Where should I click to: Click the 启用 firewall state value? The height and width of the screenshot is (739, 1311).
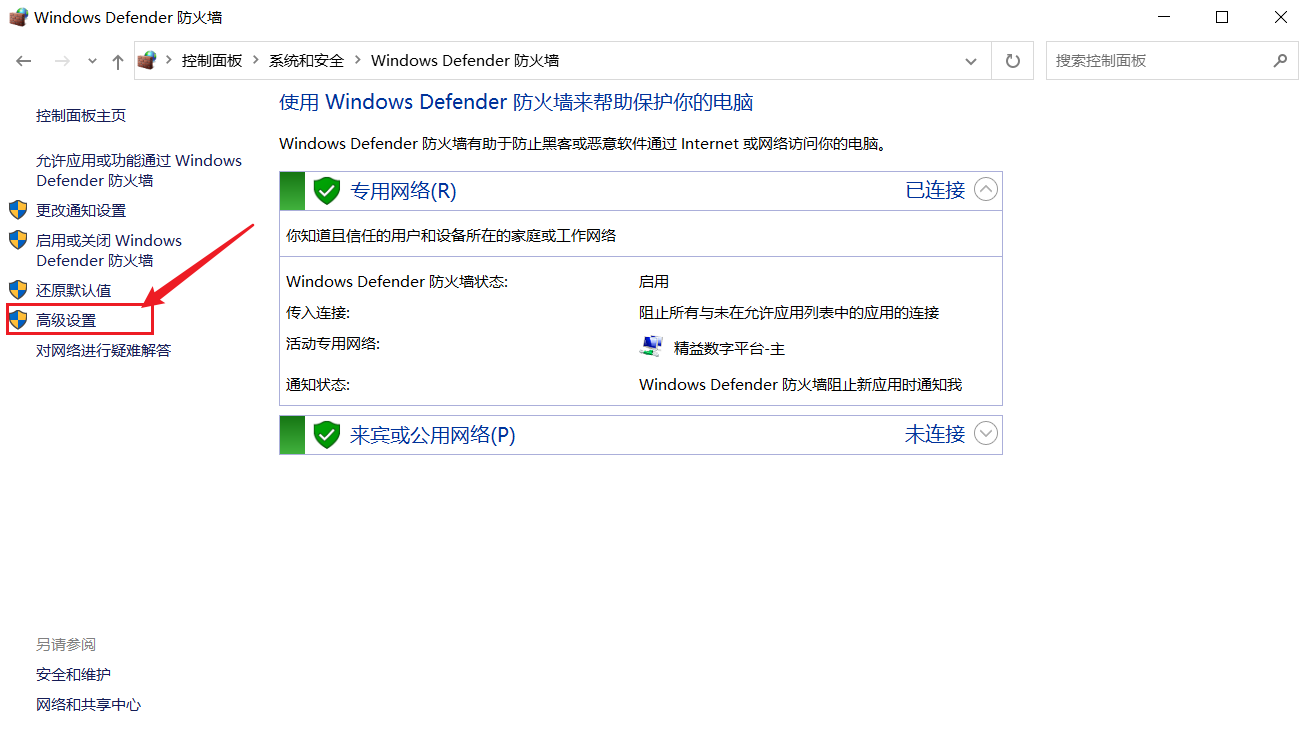tap(654, 282)
